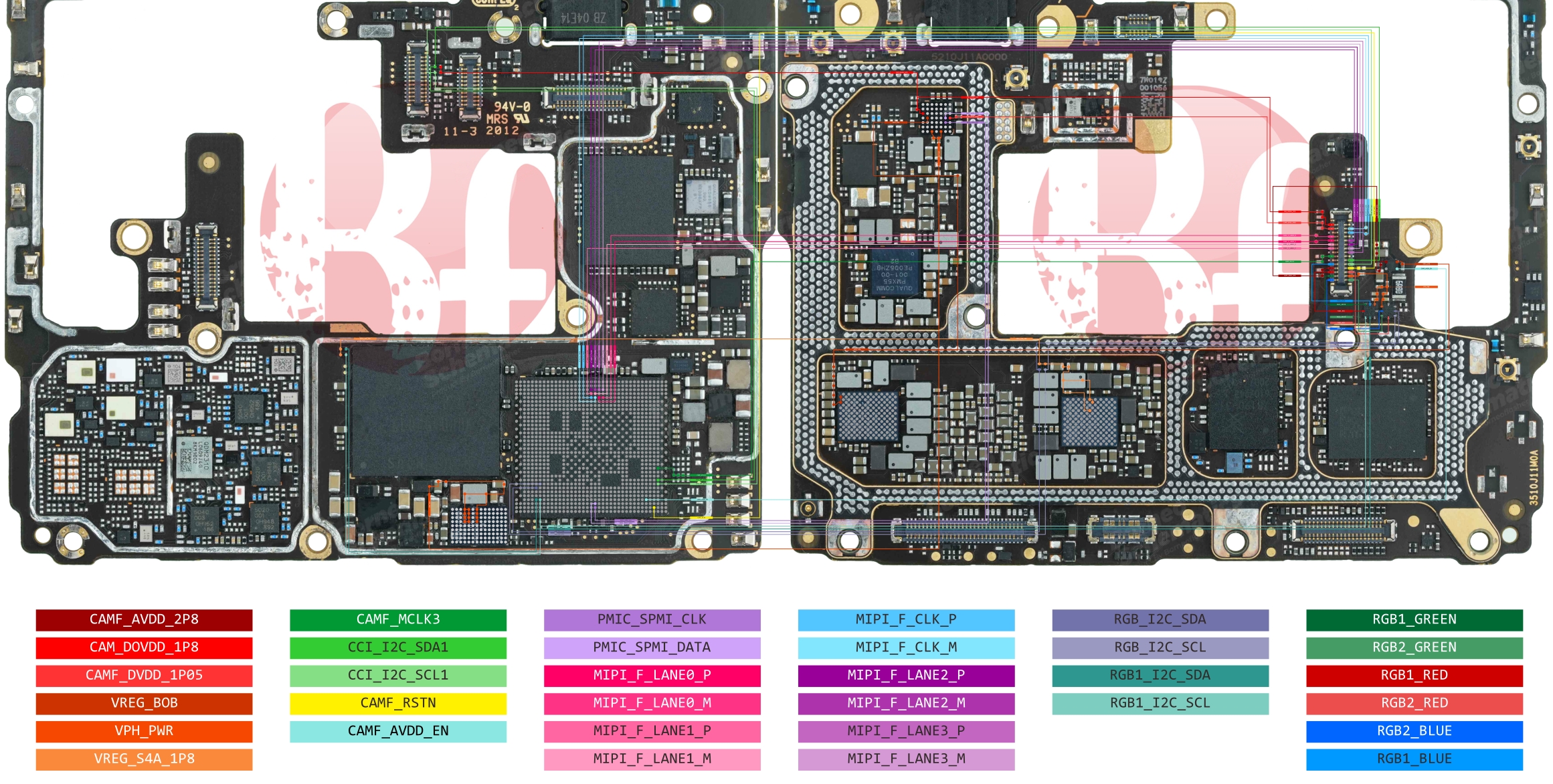Select the PMIC_SPMI_CLK legend label

coord(652,619)
